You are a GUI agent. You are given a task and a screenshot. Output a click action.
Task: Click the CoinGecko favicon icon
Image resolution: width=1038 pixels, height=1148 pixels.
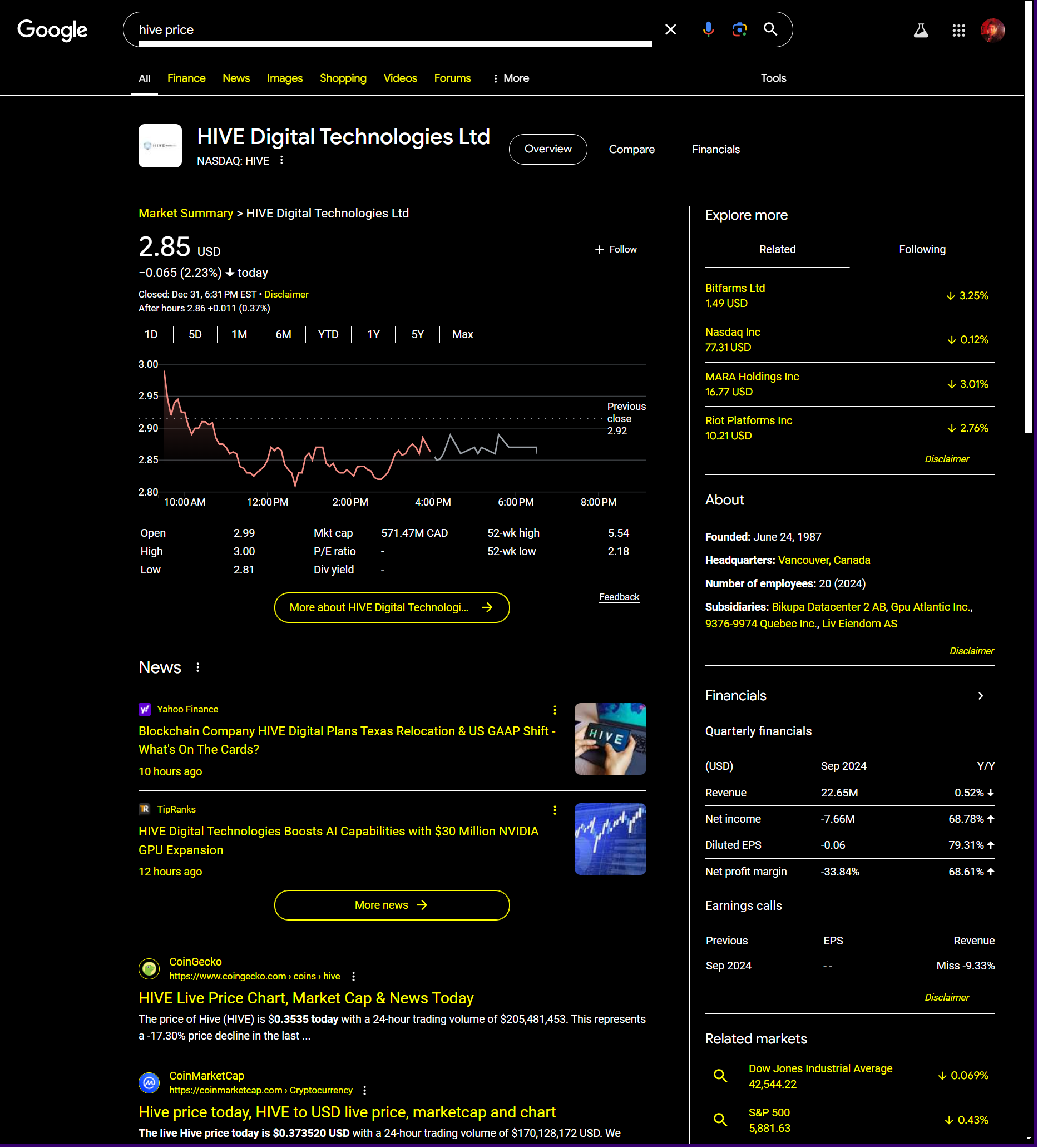coord(149,969)
